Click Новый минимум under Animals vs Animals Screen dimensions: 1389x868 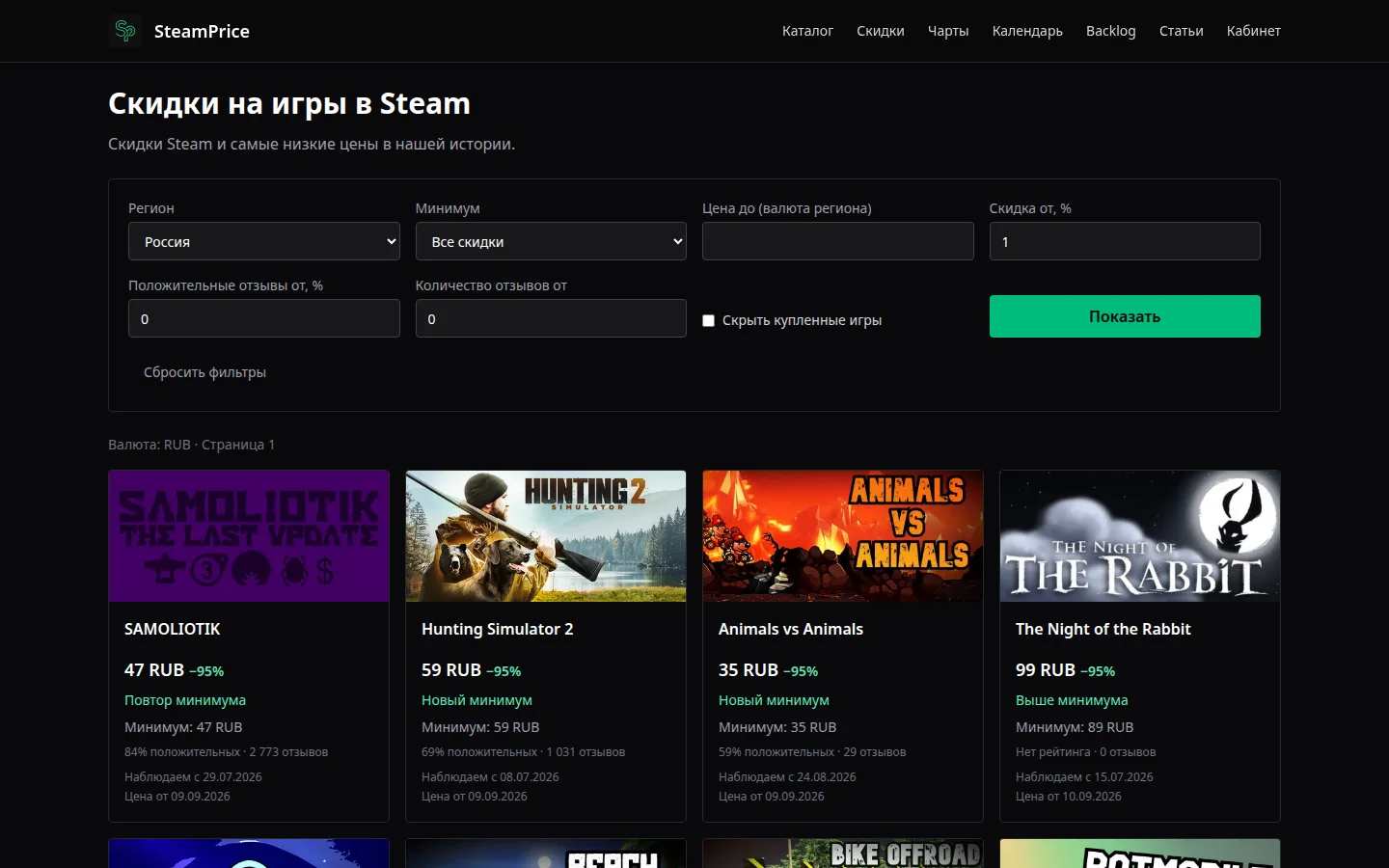coord(774,700)
